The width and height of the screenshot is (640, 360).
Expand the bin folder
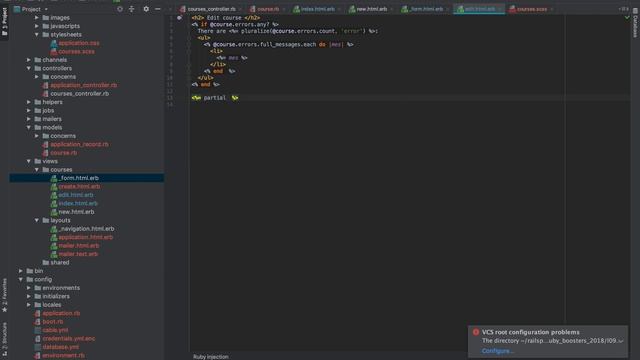pos(20,271)
